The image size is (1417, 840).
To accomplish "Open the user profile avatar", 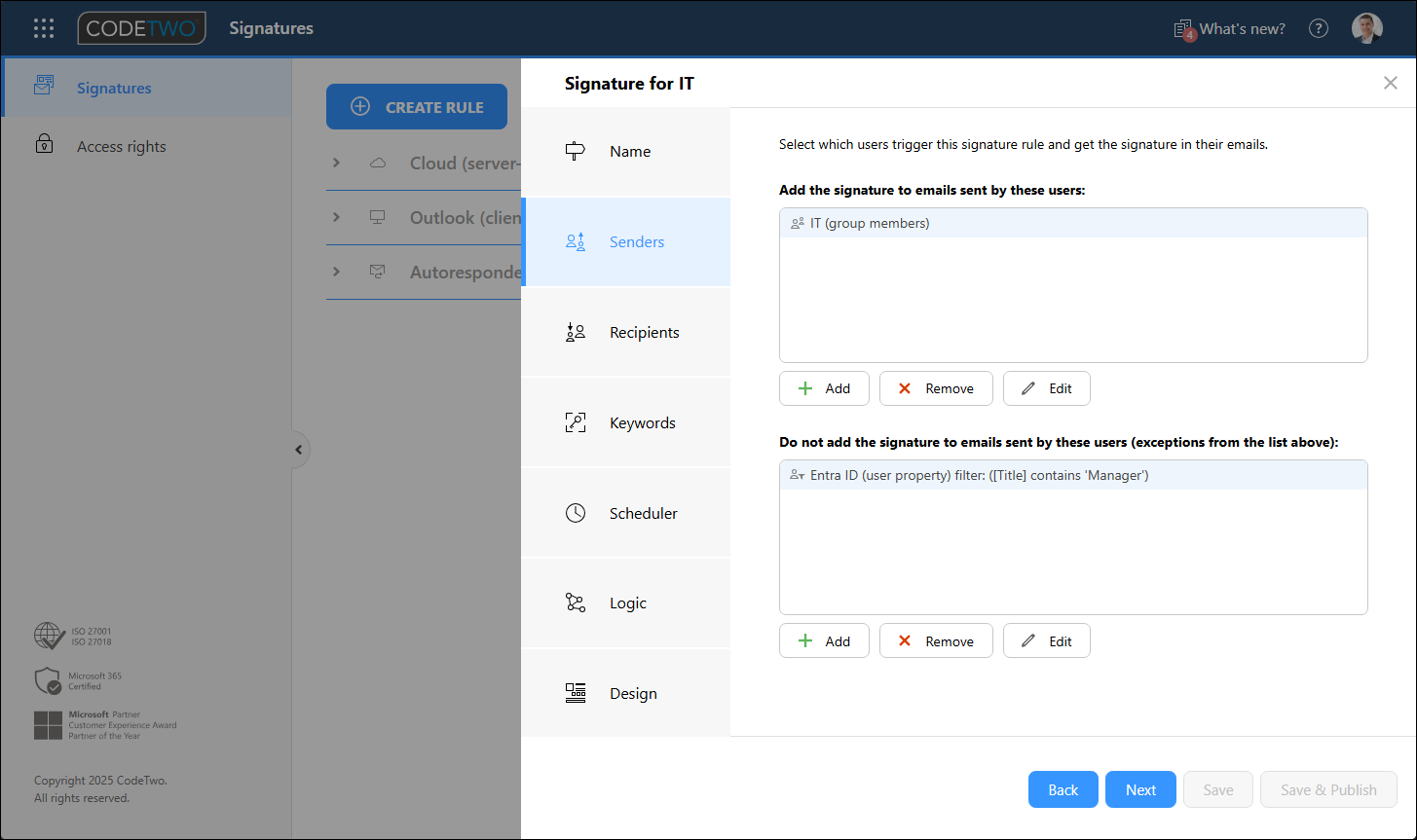I will pyautogui.click(x=1367, y=28).
